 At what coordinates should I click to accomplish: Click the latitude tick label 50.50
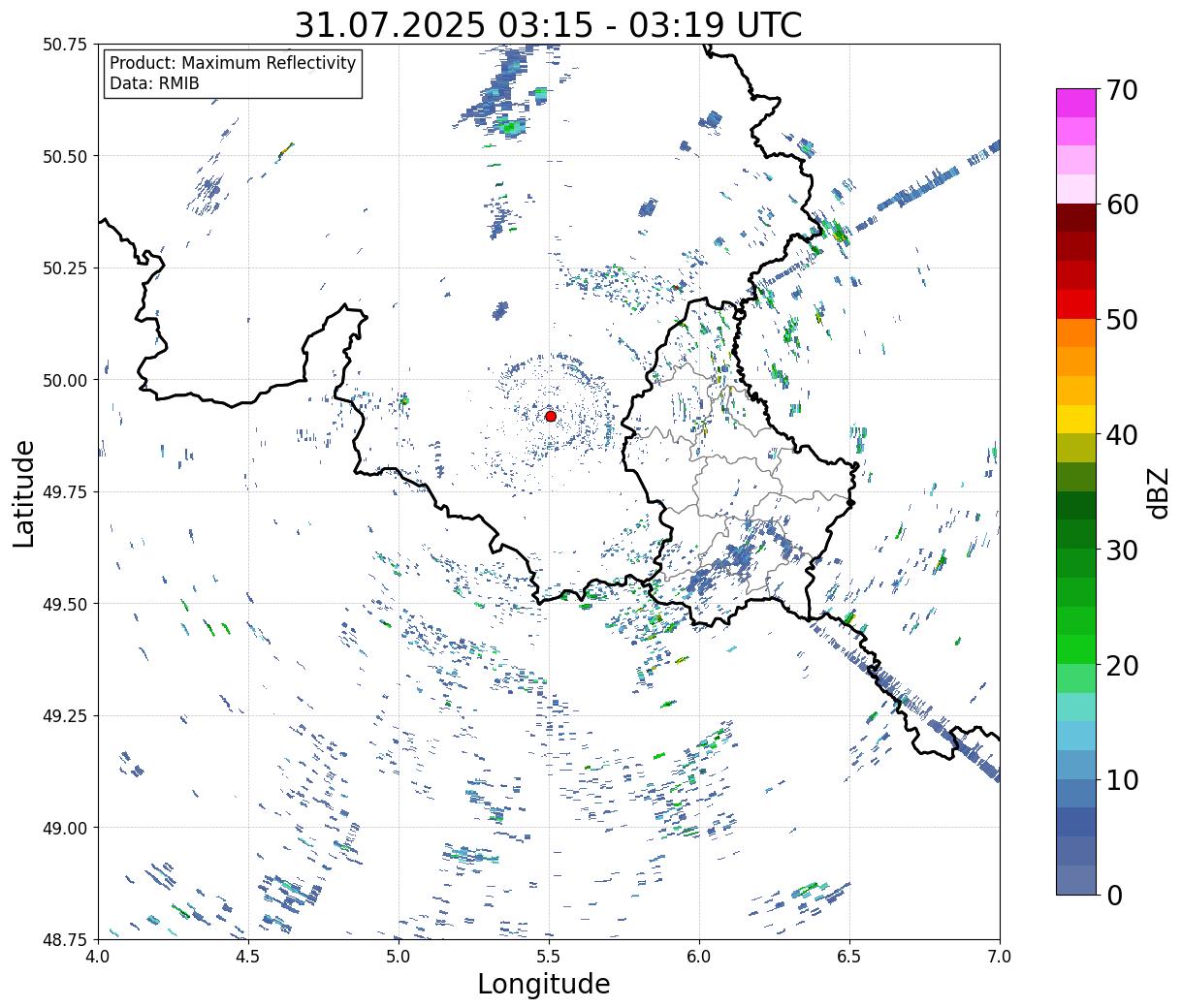65,156
